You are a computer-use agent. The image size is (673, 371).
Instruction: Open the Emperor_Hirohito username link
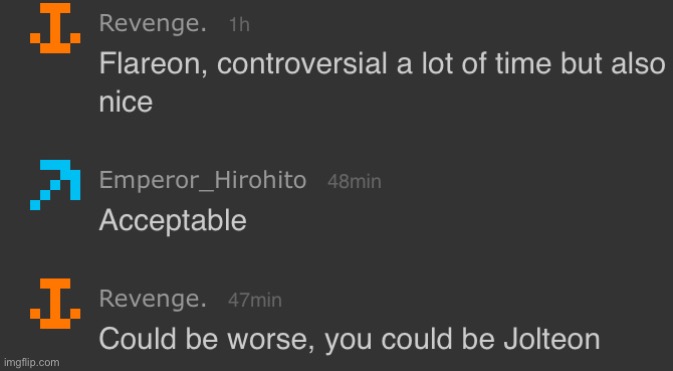pos(203,180)
